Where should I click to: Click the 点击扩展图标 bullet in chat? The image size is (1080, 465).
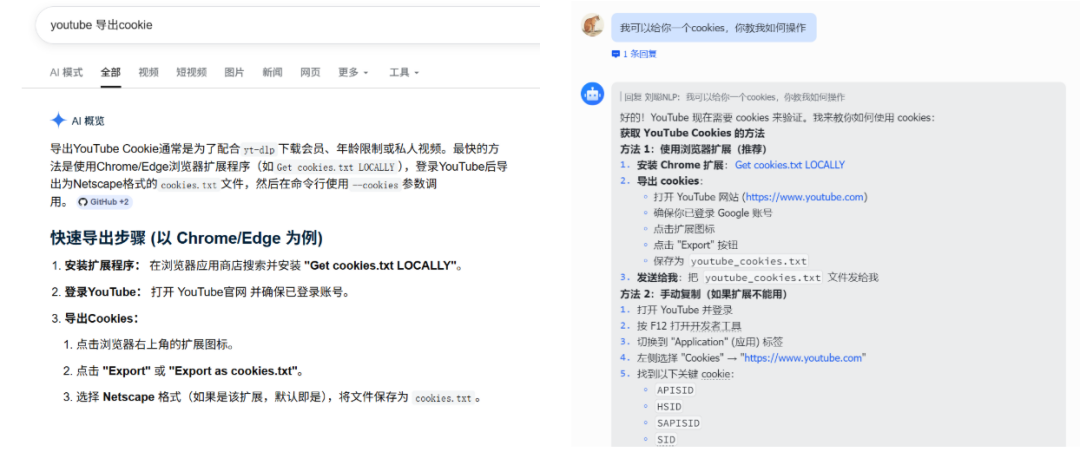(684, 229)
